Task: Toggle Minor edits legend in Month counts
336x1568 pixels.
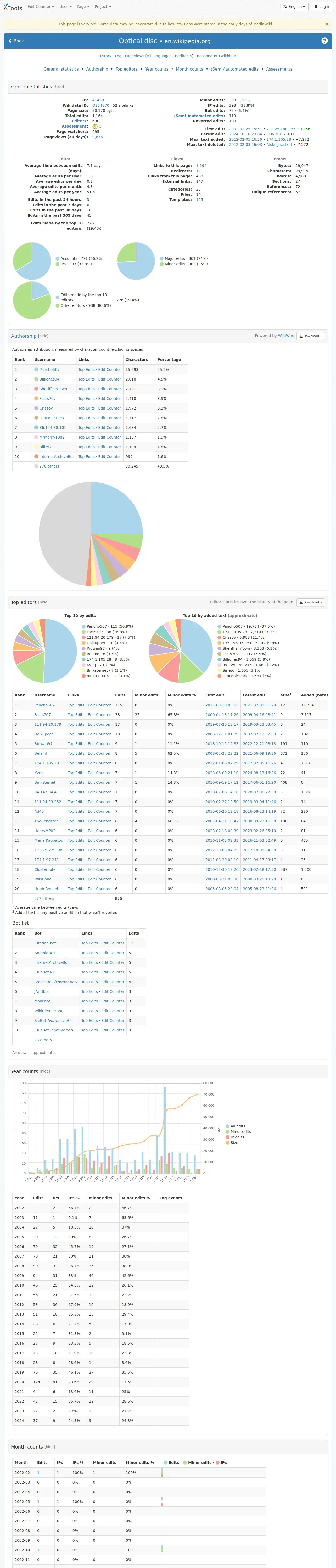Action: click(x=197, y=1463)
